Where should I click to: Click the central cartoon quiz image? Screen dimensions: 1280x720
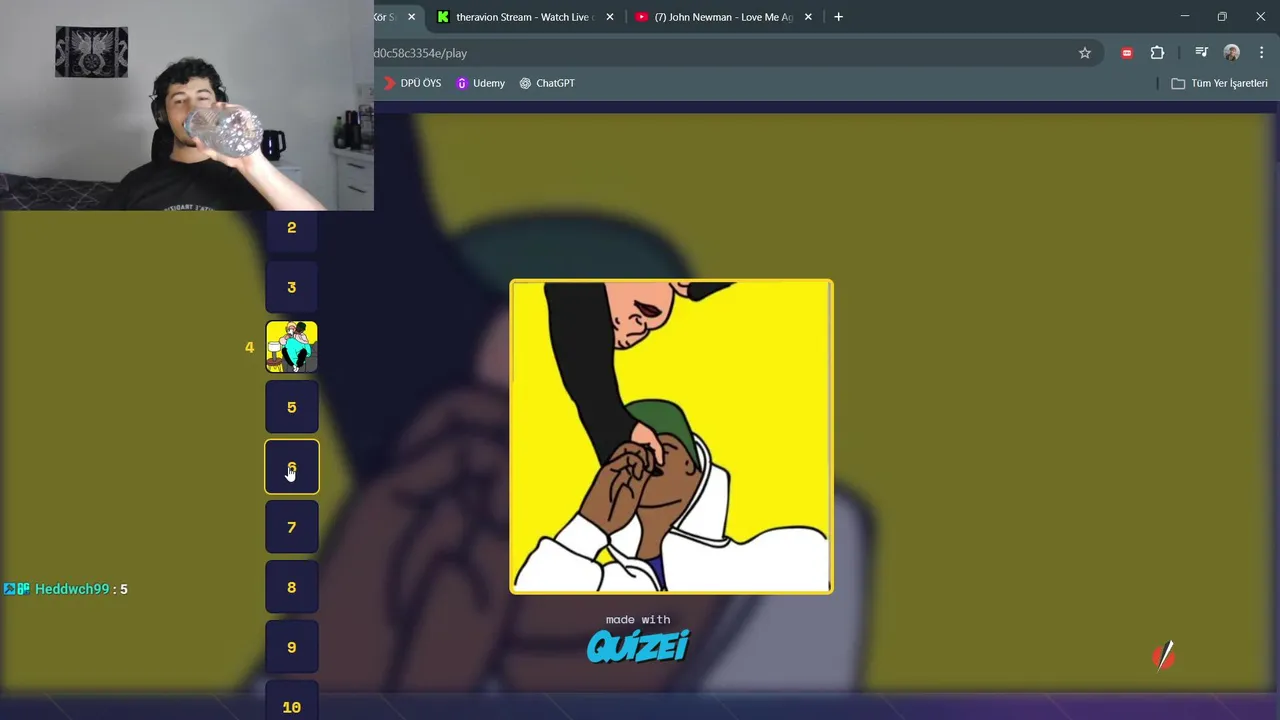coord(671,437)
